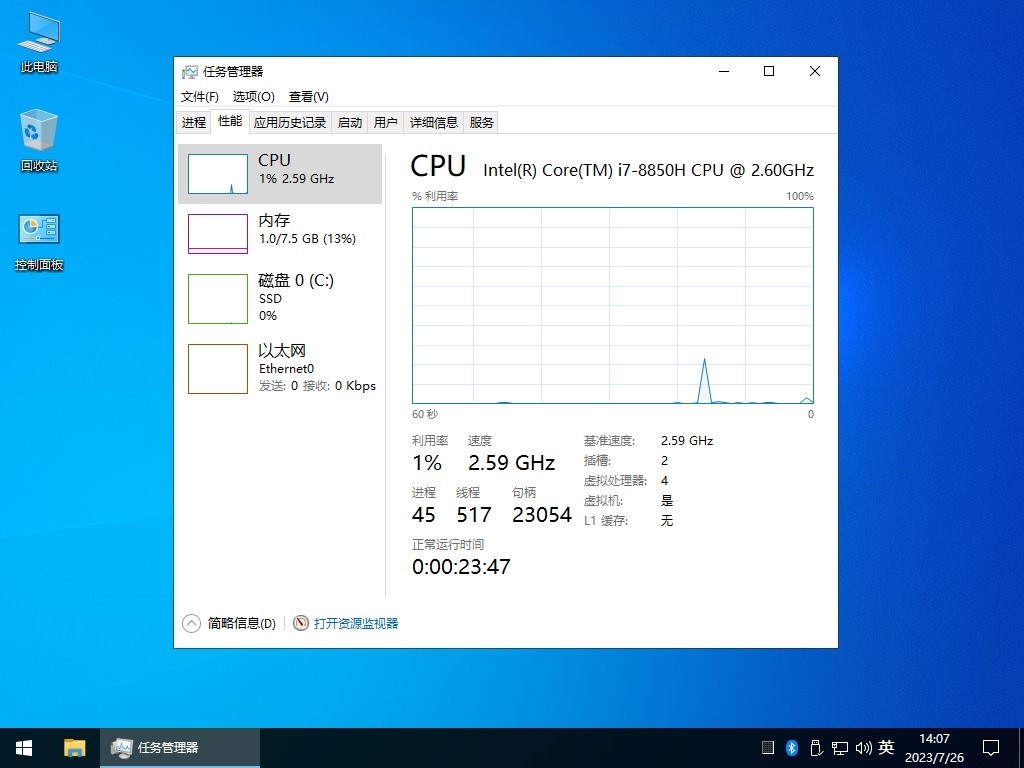Click inside the CPU utilization graph
The width and height of the screenshot is (1024, 768).
(x=612, y=305)
